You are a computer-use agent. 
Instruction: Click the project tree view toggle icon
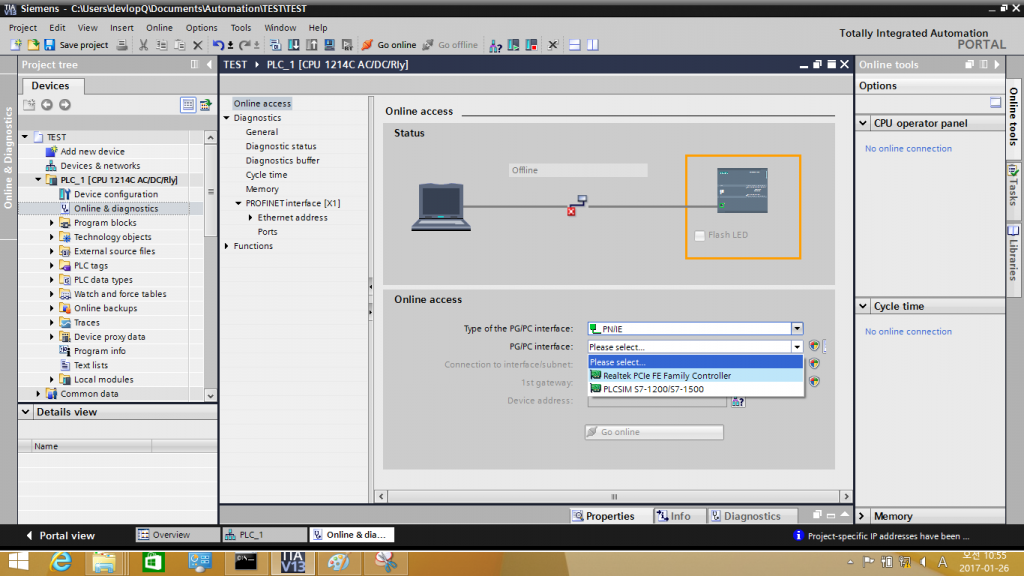tap(188, 104)
